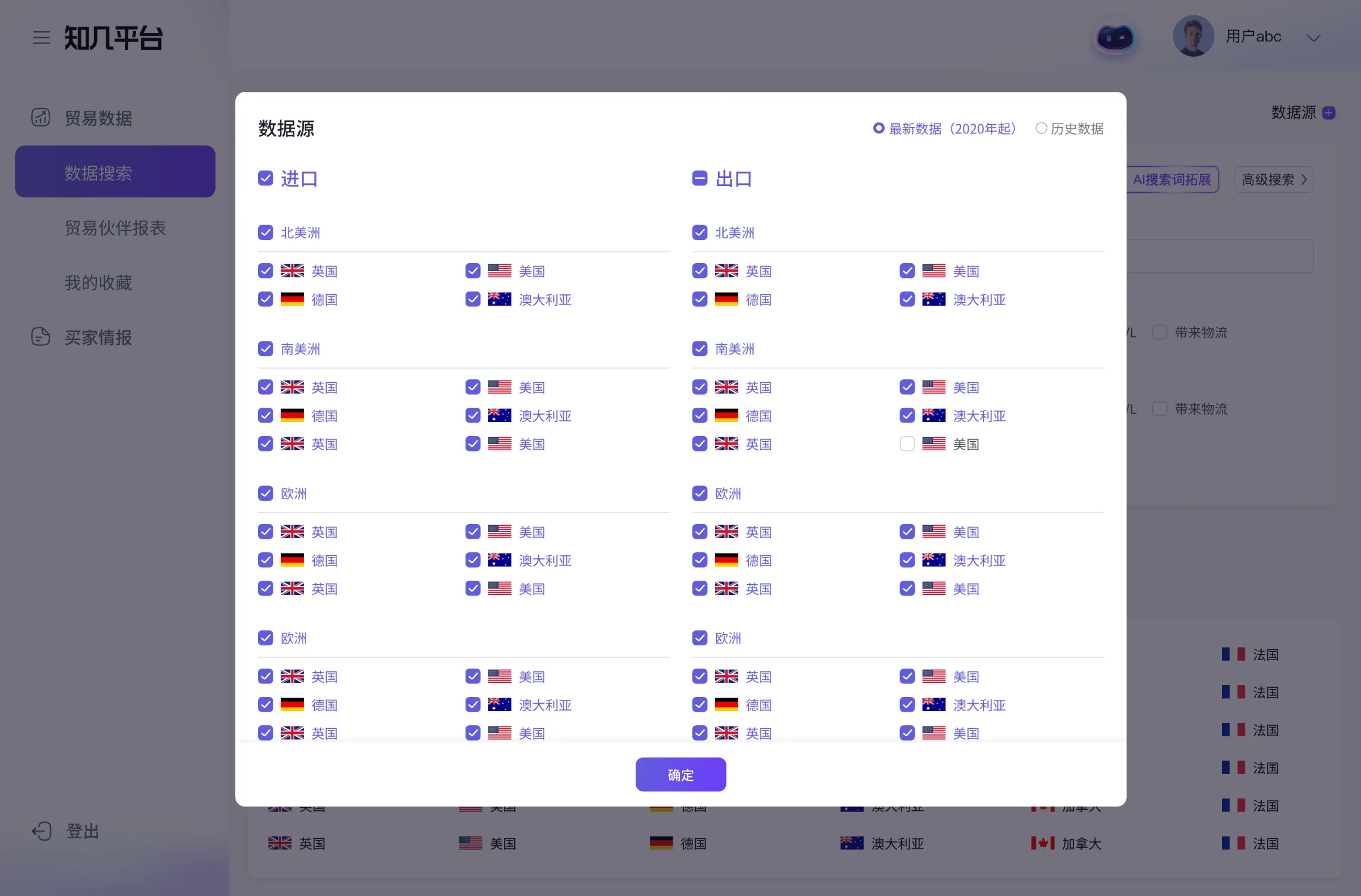Click the 贸易数据 chart icon
The image size is (1361, 896).
[x=41, y=117]
